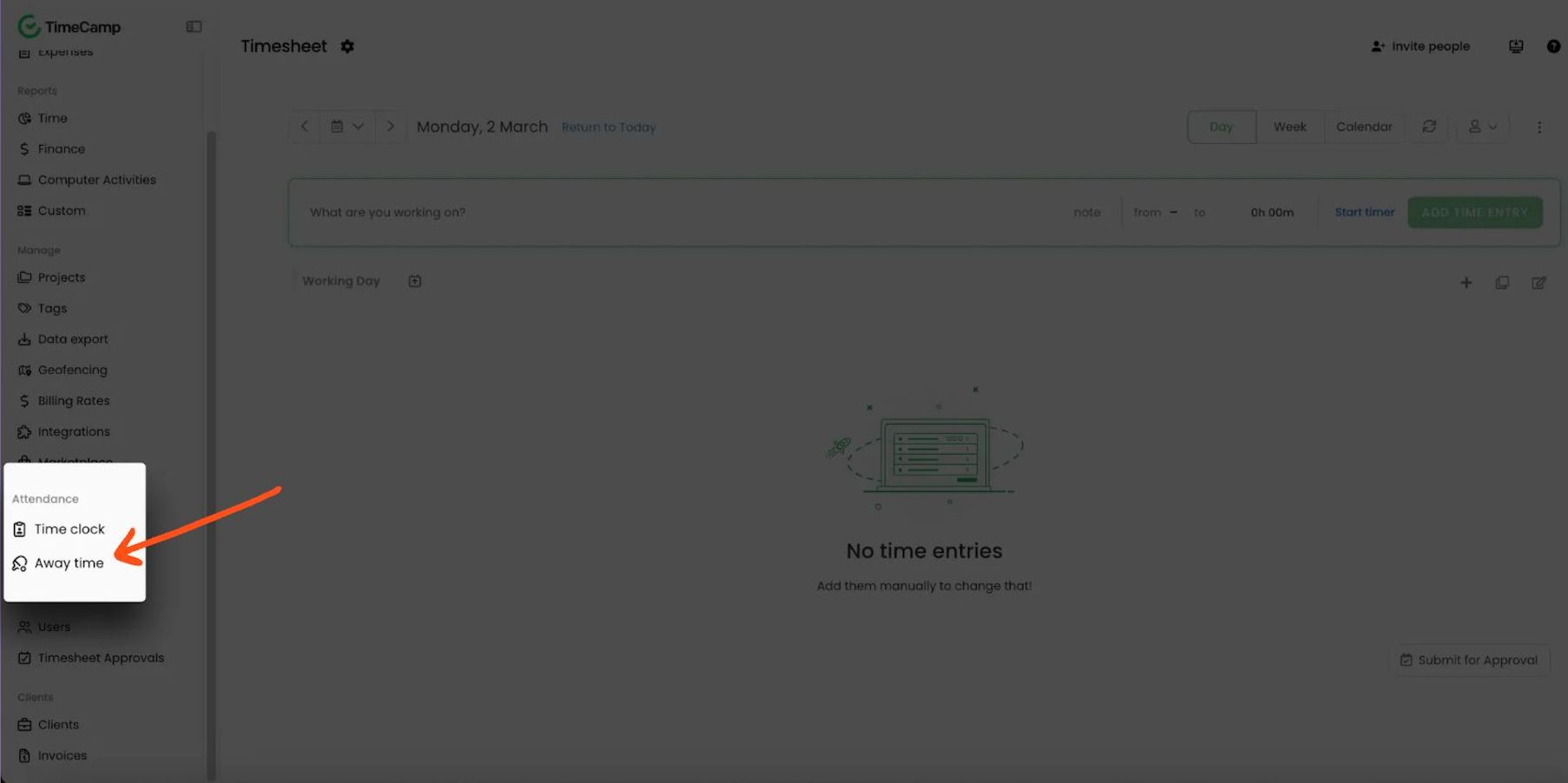
Task: Go to the previous day arrow
Action: [x=304, y=127]
